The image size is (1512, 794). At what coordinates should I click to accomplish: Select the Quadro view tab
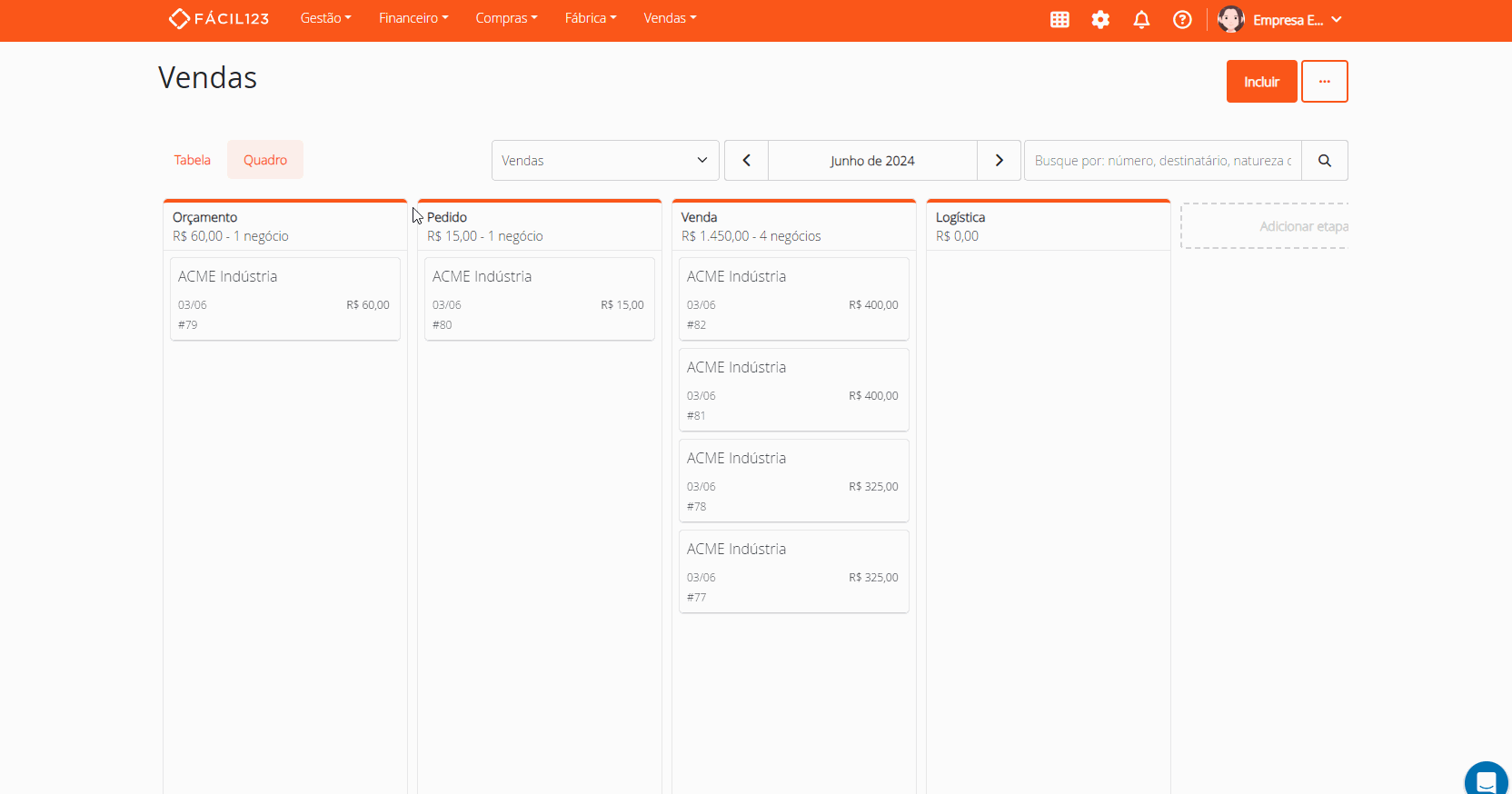tap(264, 160)
